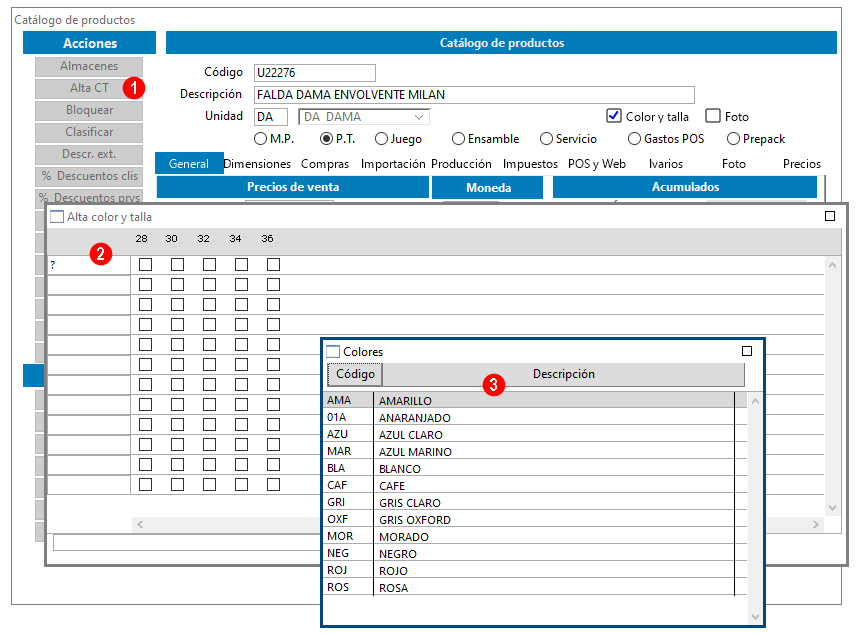The height and width of the screenshot is (634, 858).
Task: Tick the Foto checkbox
Action: [x=712, y=116]
